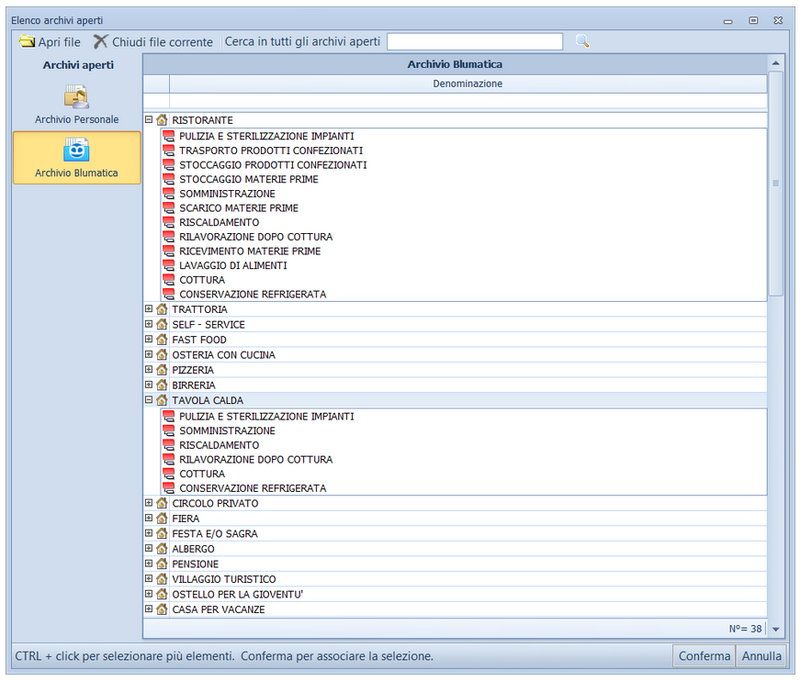
Task: Click the house icon beside PIZZERIA
Action: point(162,370)
